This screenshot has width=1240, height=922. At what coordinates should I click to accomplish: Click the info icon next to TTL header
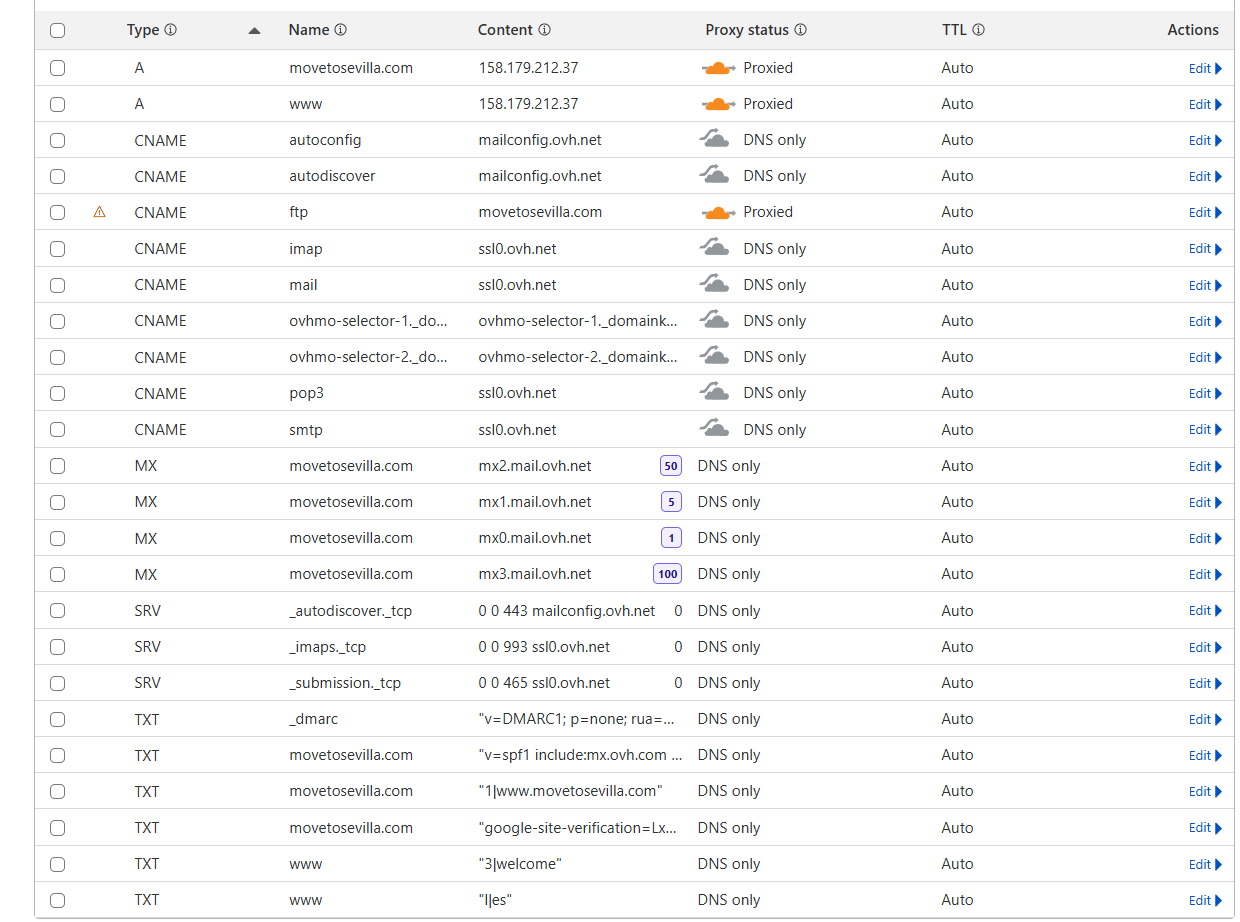(978, 30)
